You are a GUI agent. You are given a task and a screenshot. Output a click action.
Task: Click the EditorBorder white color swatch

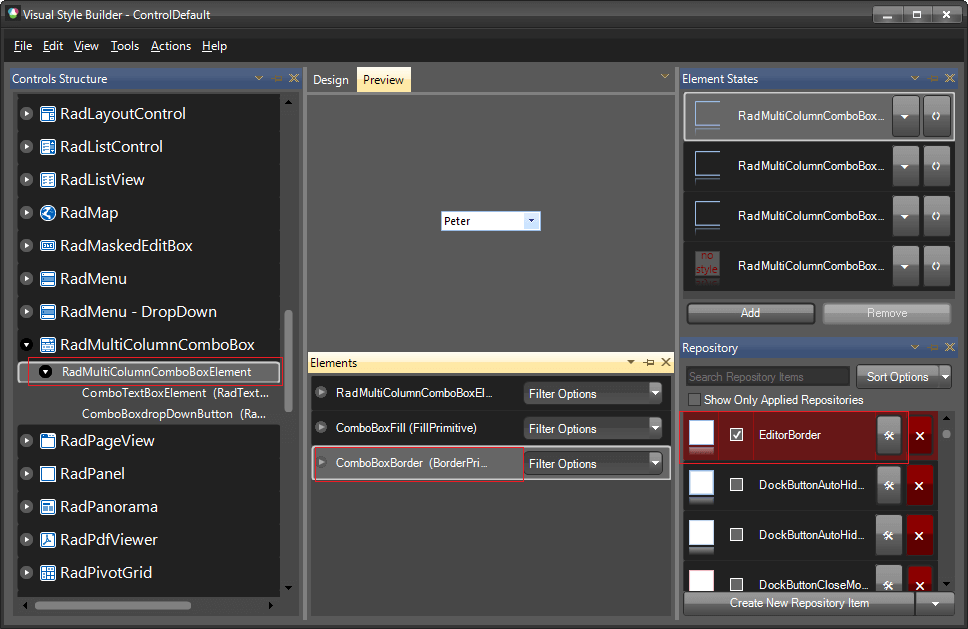coord(701,433)
